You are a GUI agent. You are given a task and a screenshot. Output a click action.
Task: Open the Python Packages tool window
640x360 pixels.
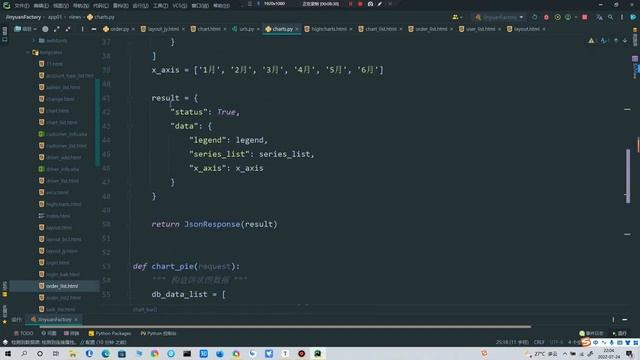pos(110,333)
